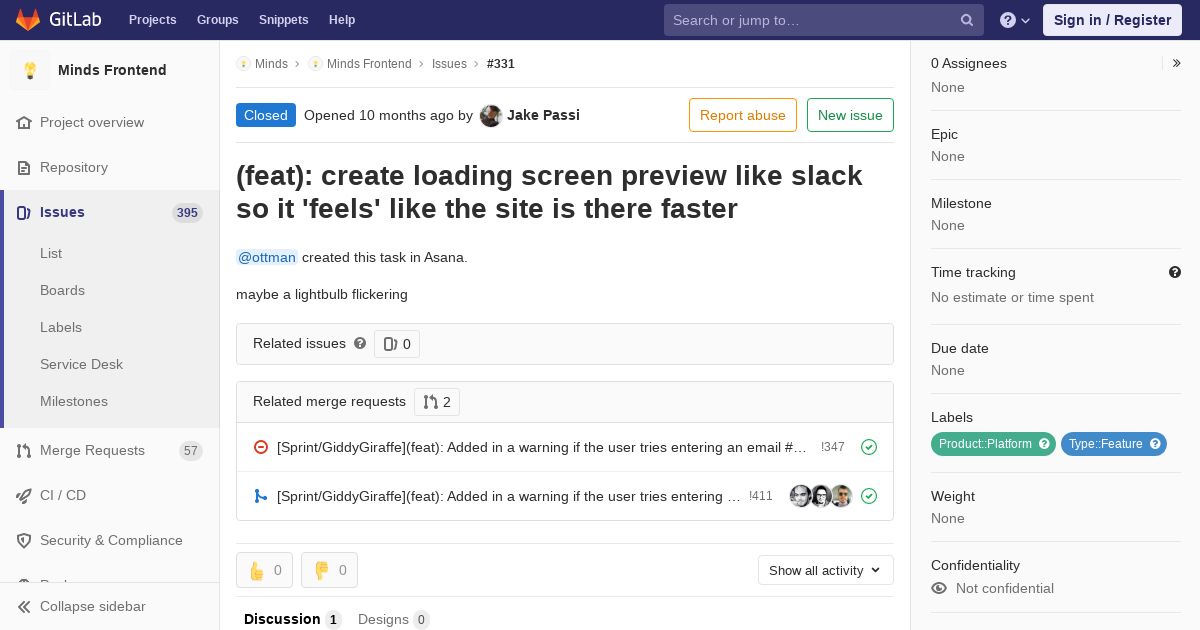Click the Sign in / Register button

(x=1112, y=20)
